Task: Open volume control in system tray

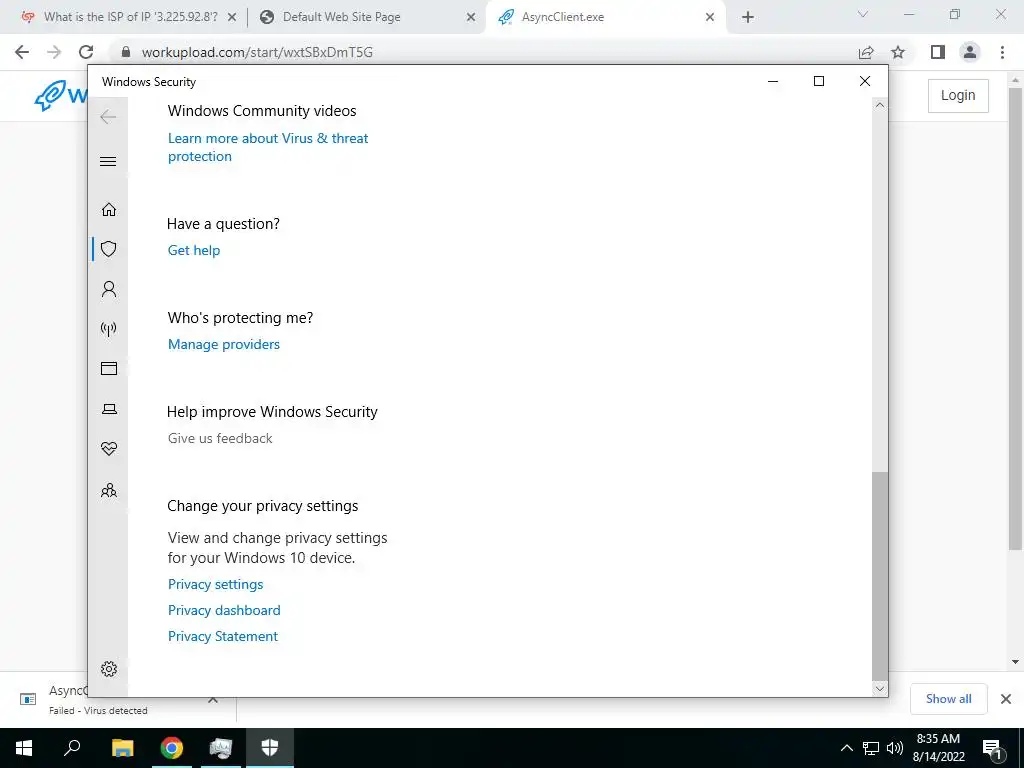Action: point(895,748)
